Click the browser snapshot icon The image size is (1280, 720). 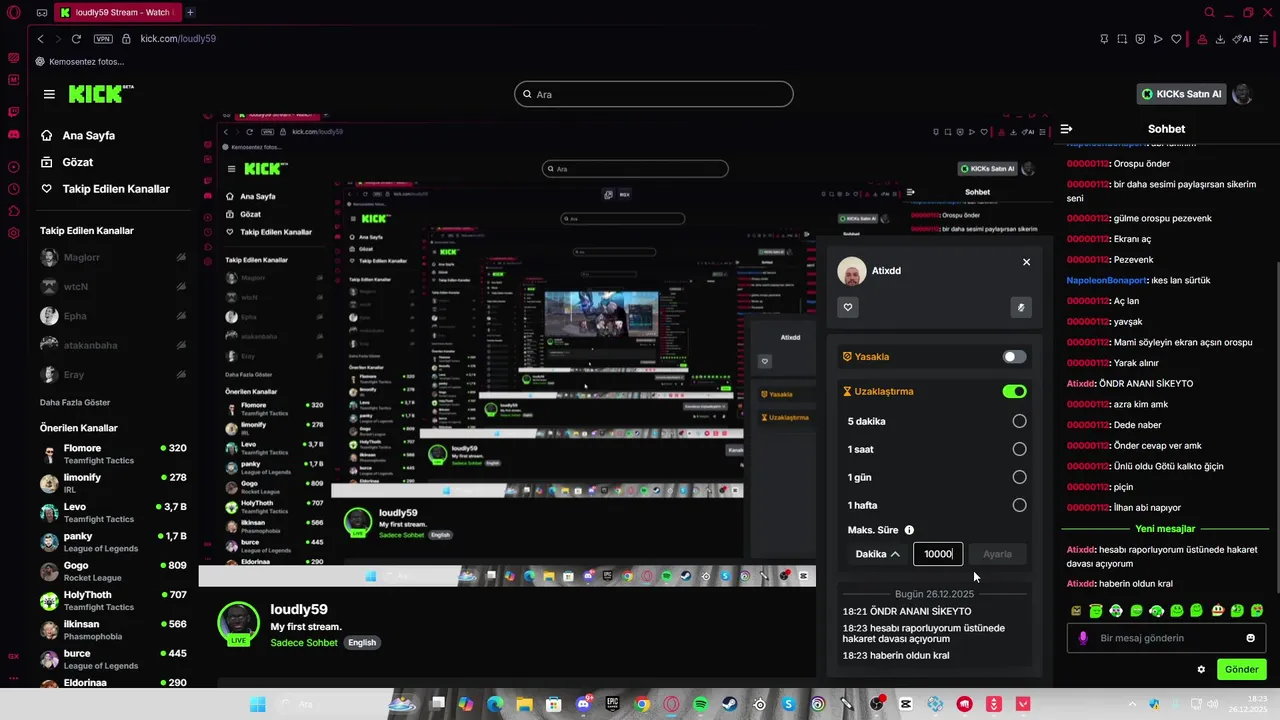click(x=1122, y=39)
